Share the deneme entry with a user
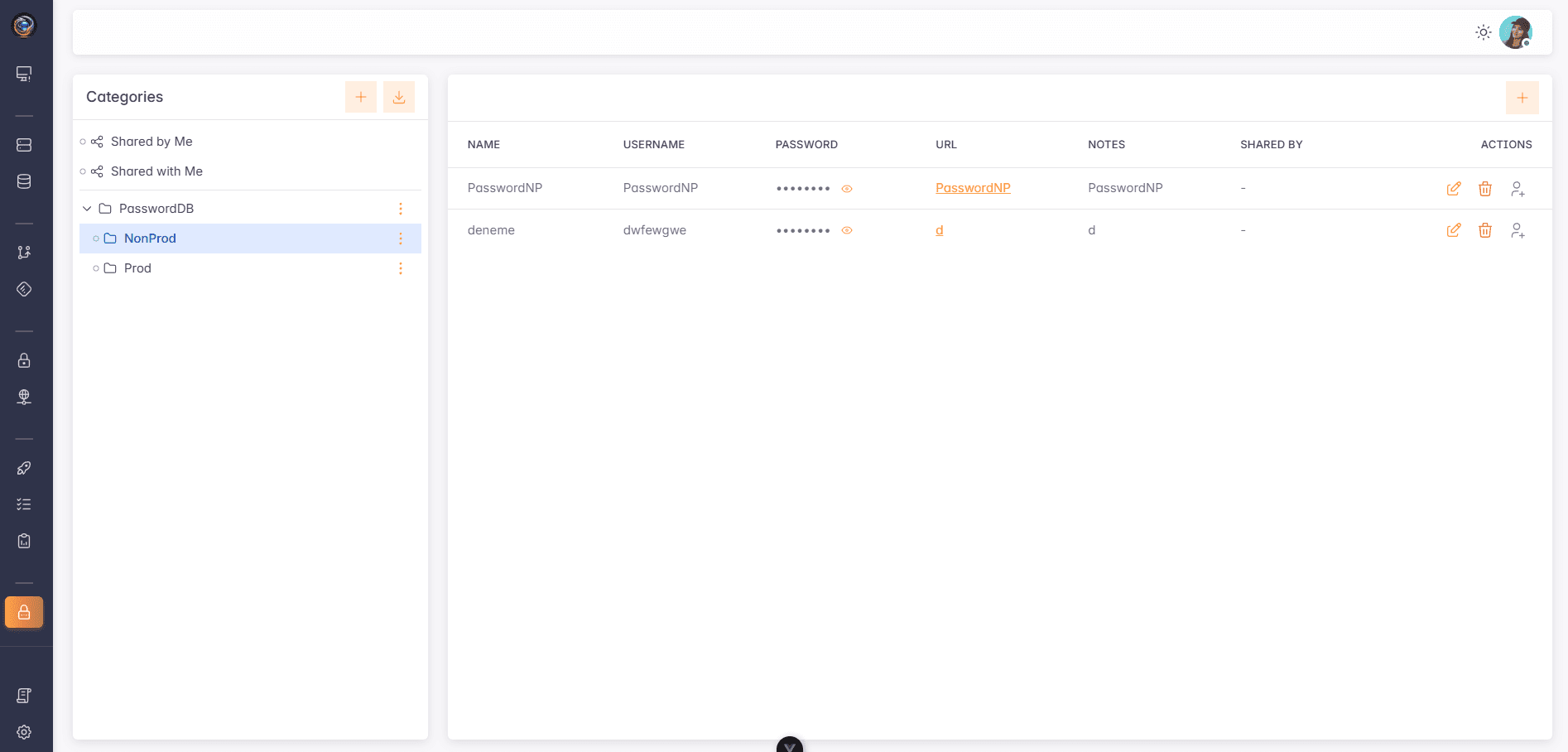The image size is (1568, 752). pyautogui.click(x=1517, y=230)
